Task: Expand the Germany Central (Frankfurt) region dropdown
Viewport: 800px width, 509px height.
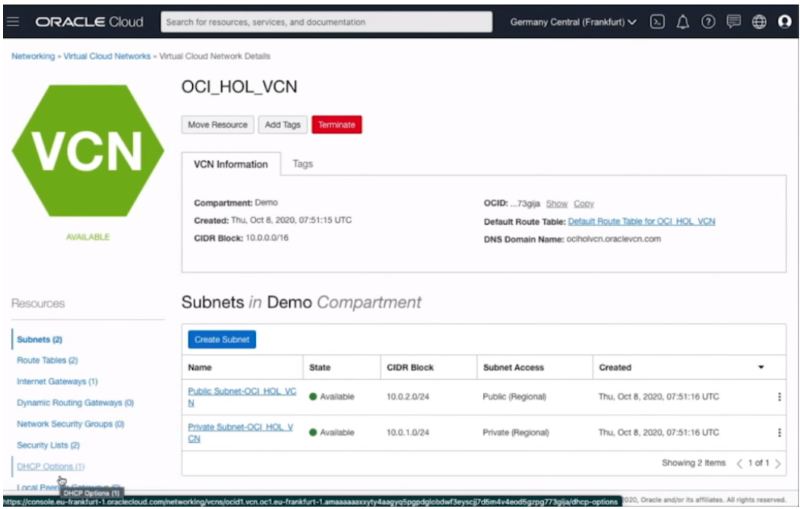Action: pyautogui.click(x=573, y=22)
